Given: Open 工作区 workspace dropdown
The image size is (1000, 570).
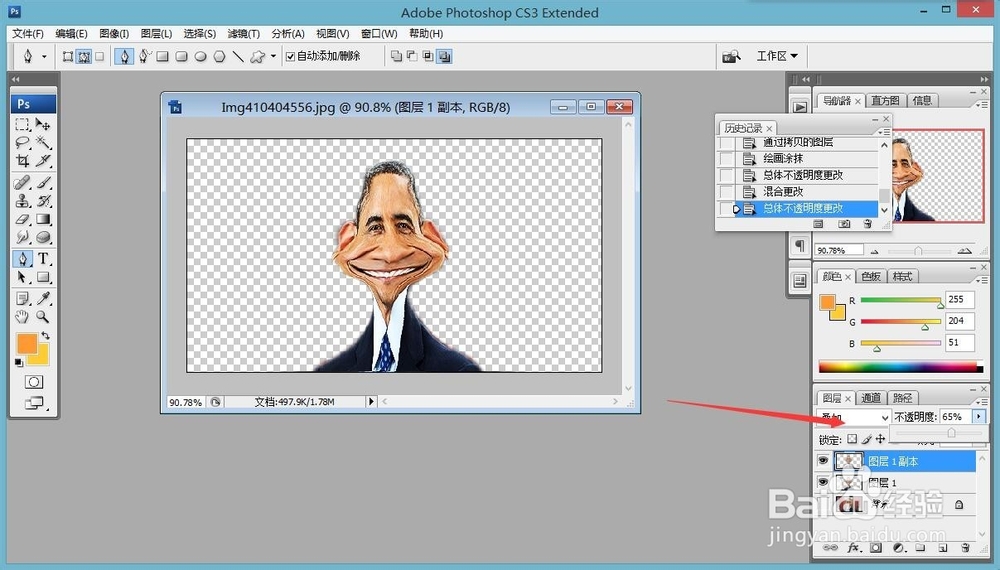Looking at the screenshot, I should (x=776, y=56).
